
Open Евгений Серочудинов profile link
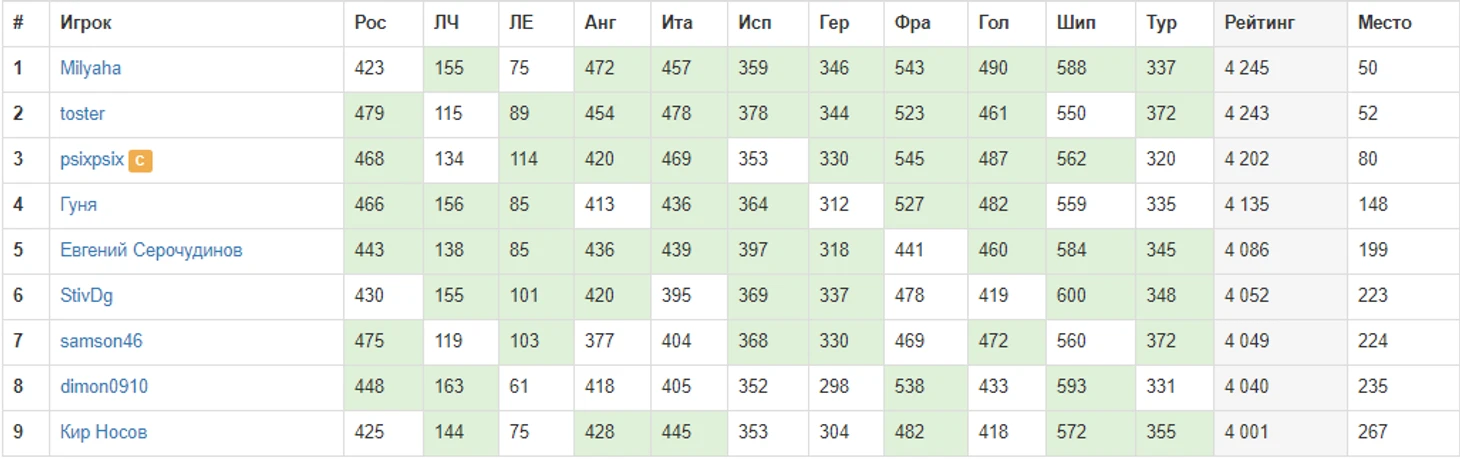coord(151,250)
